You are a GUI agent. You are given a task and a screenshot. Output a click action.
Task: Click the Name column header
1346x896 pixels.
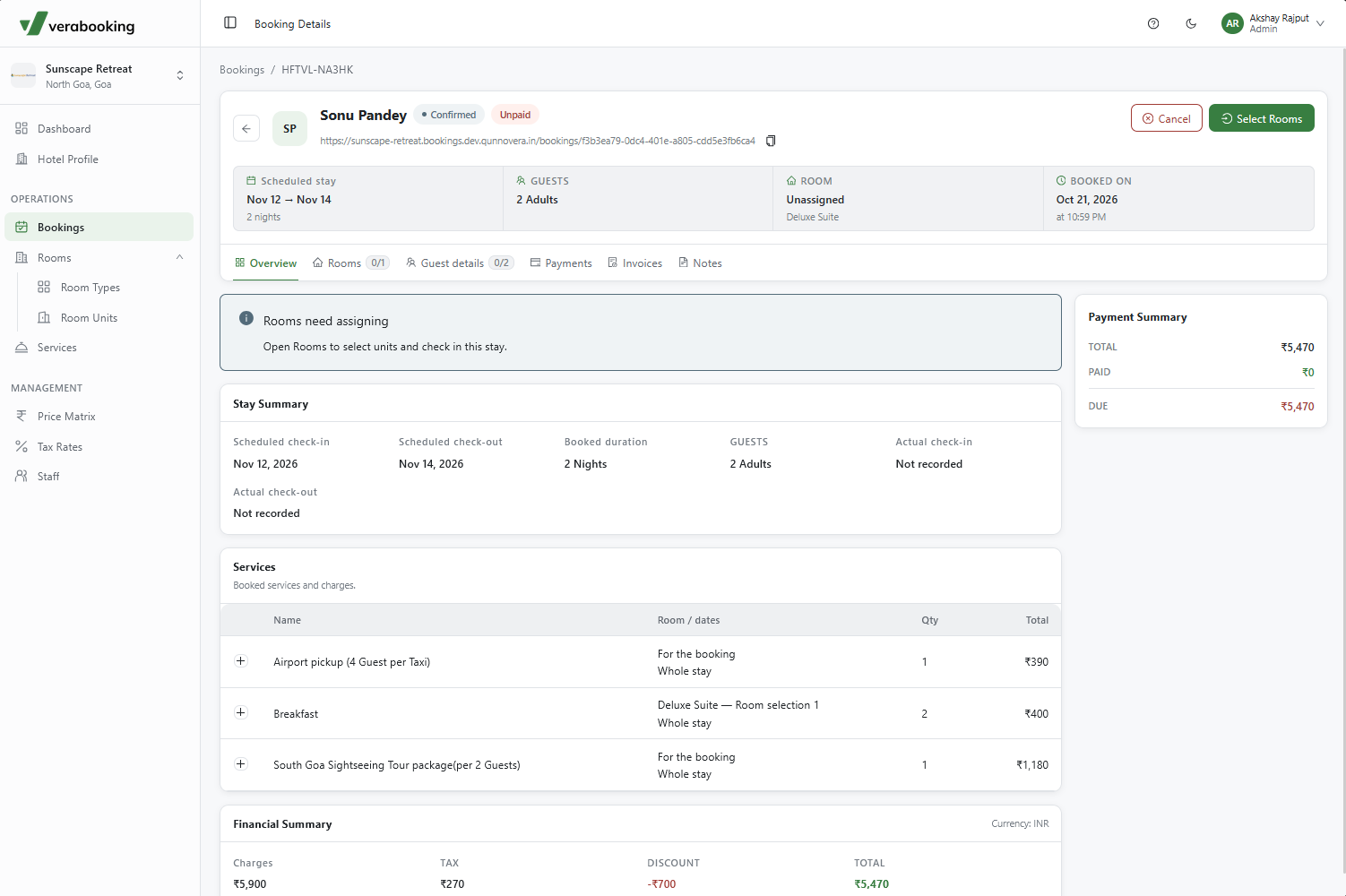[x=287, y=620]
